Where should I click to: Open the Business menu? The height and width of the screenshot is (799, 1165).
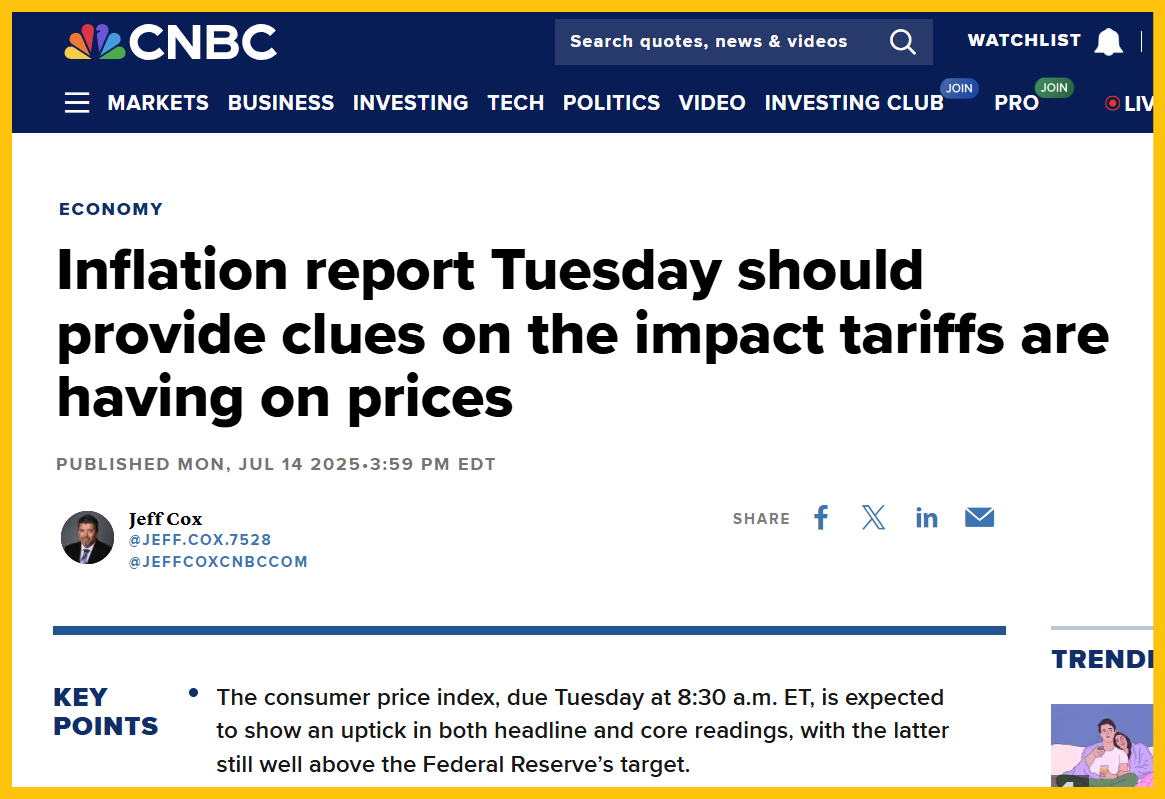281,103
